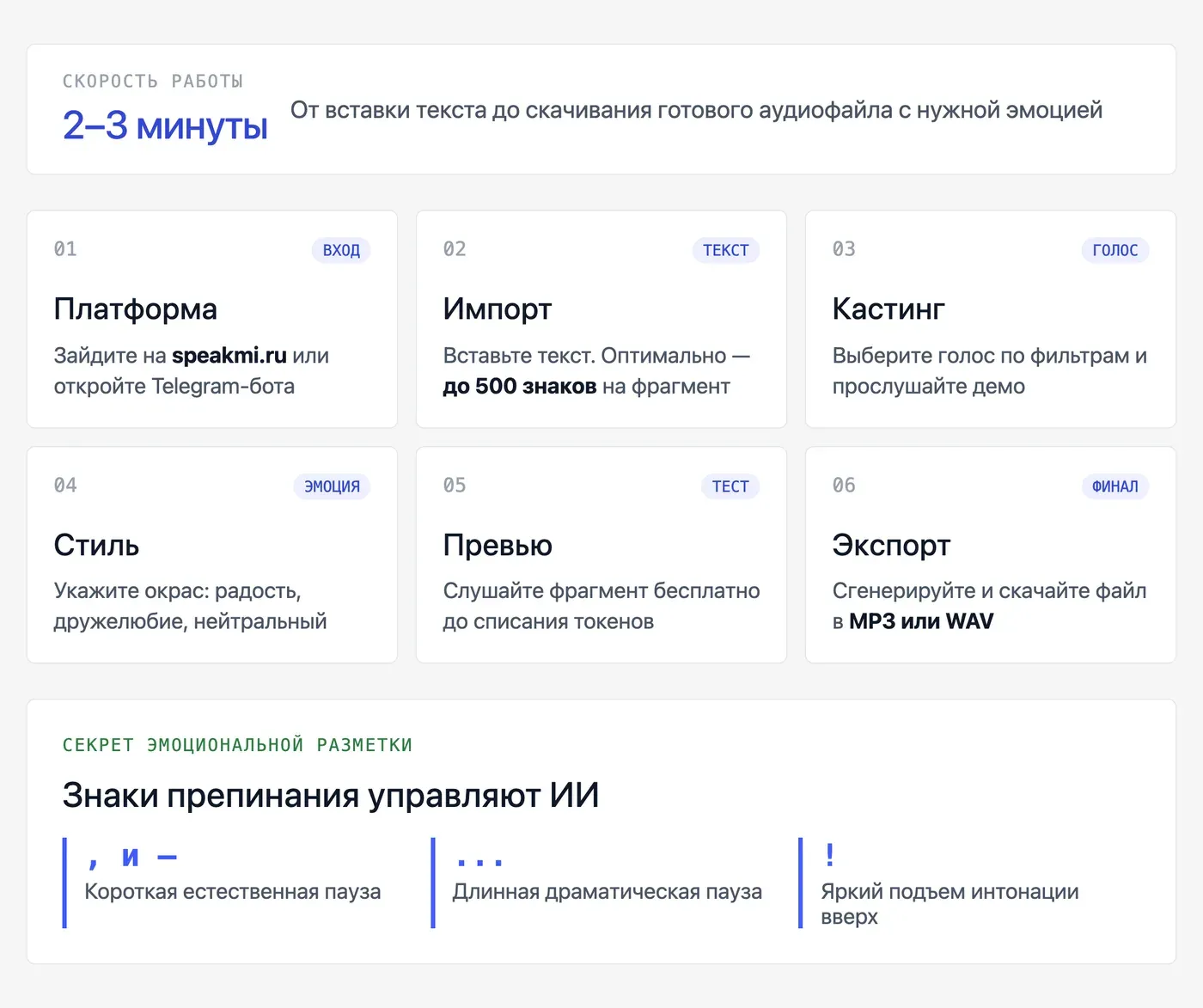Viewport: 1203px width, 1008px height.
Task: Click 'Яркий подъем интонации вверх' description
Action: [950, 904]
